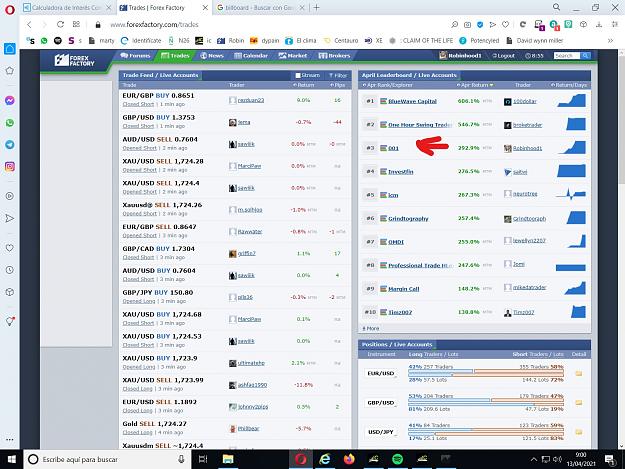Open the Investfin return chart thumbnail
625x469 pixels.
pyautogui.click(x=571, y=171)
